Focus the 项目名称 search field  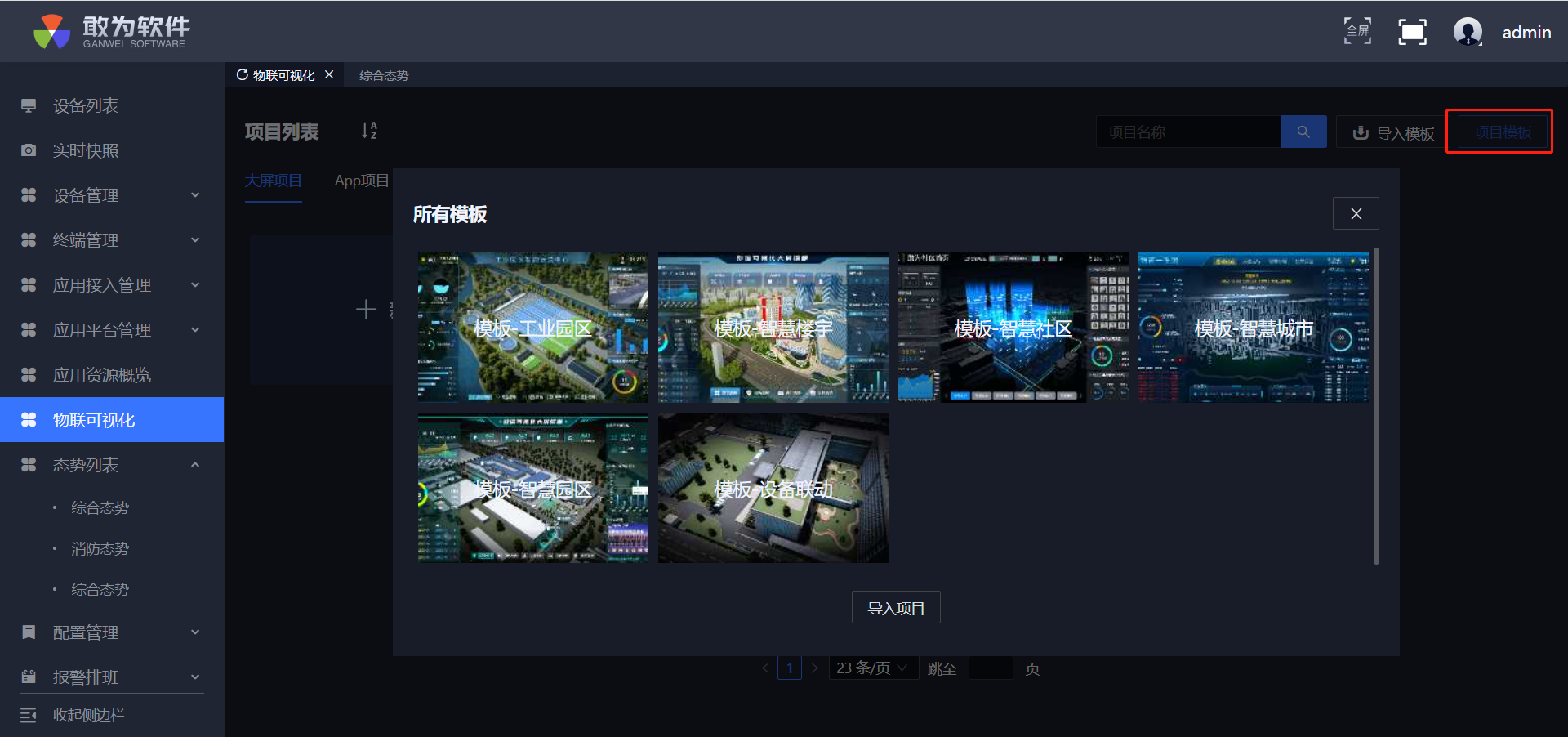pos(1187,132)
